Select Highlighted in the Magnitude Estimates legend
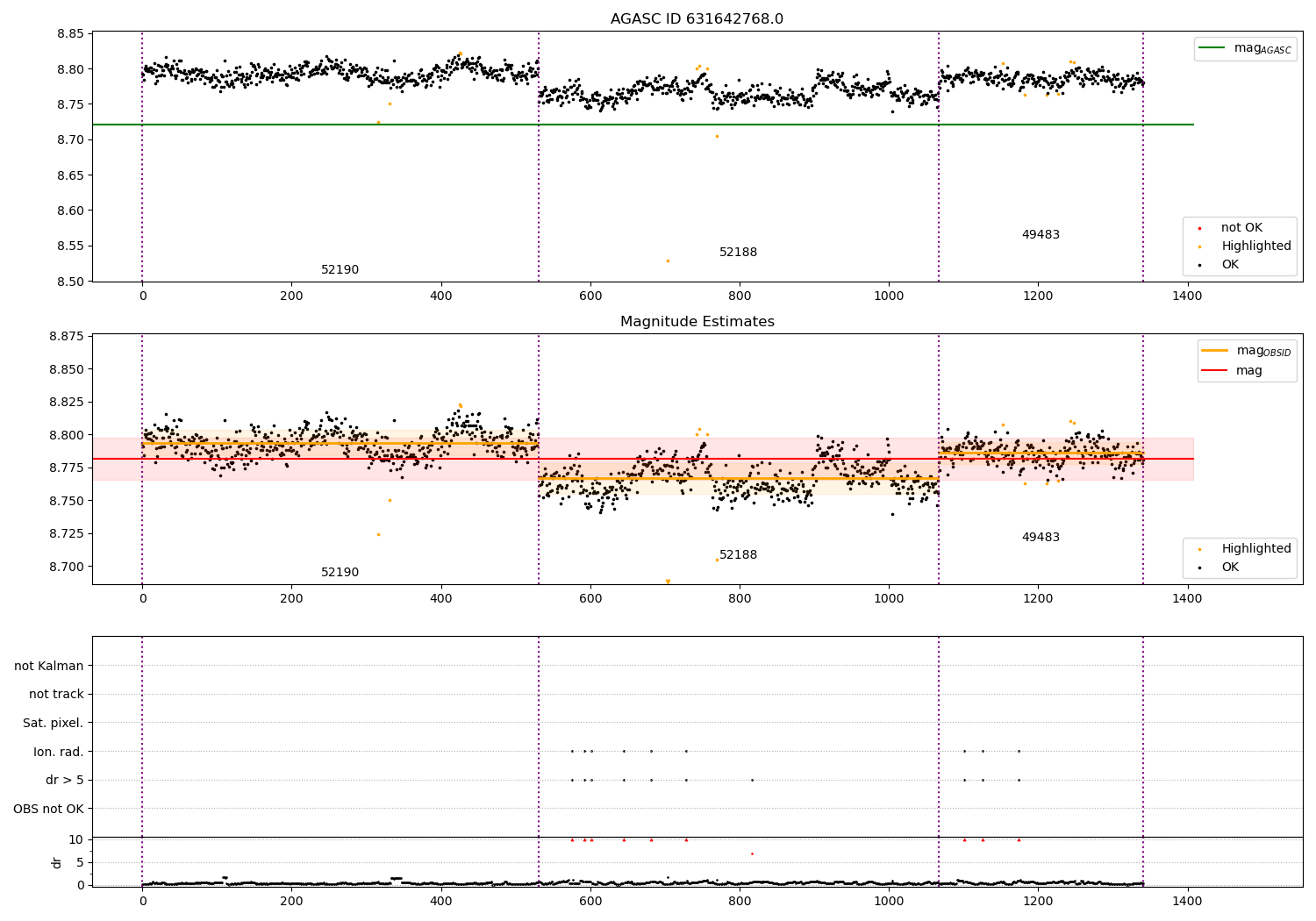1316x921 pixels. point(1246,549)
